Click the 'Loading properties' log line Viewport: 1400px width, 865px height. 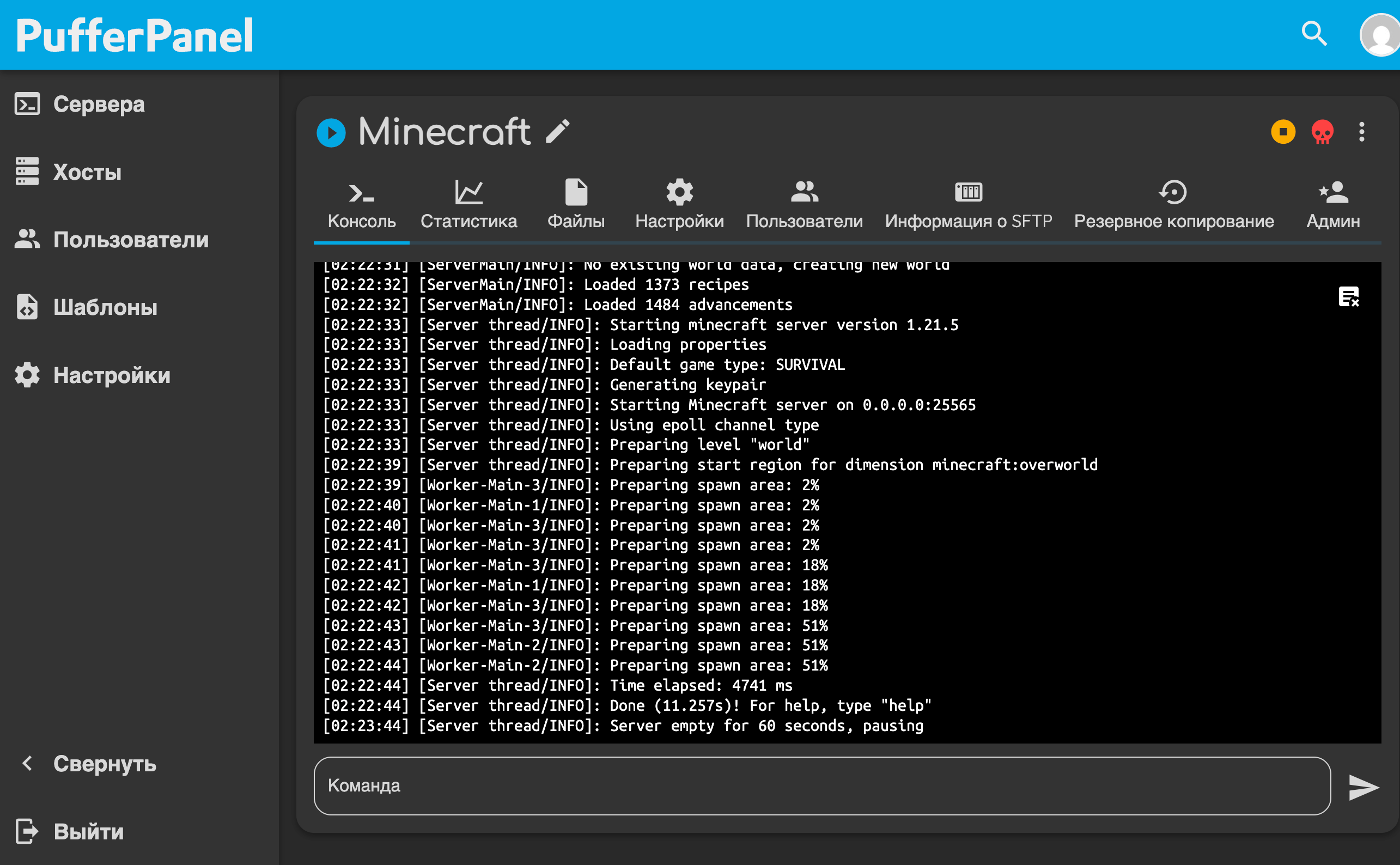[x=544, y=344]
